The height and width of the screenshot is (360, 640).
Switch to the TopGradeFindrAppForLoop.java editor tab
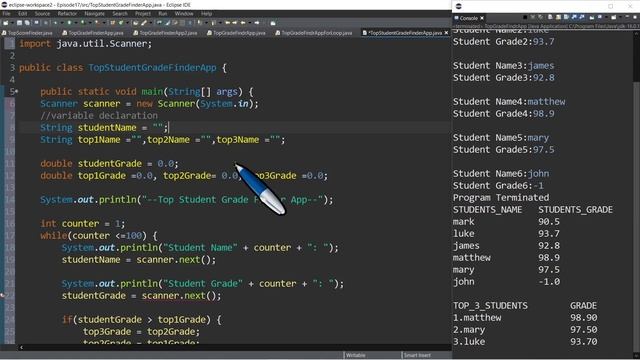(x=313, y=33)
